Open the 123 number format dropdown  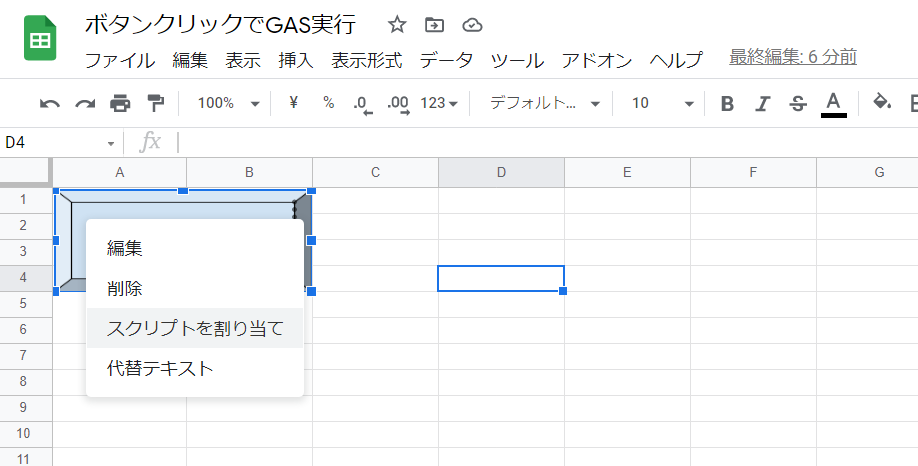coord(439,104)
